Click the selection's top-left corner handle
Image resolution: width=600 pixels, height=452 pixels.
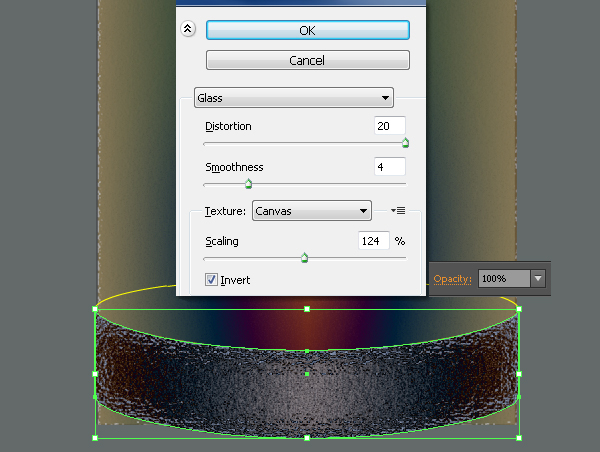pos(95,309)
